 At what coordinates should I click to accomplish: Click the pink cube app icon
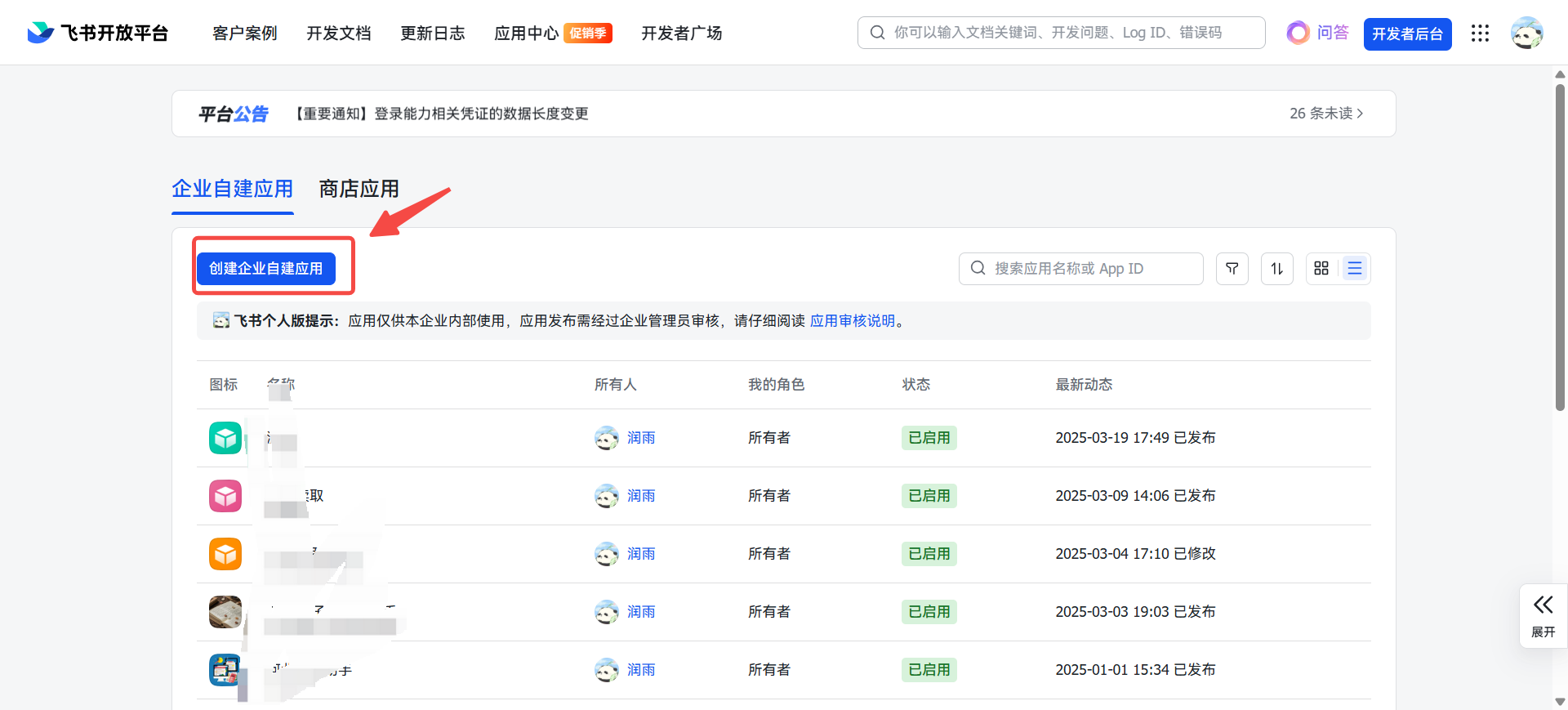tap(225, 496)
